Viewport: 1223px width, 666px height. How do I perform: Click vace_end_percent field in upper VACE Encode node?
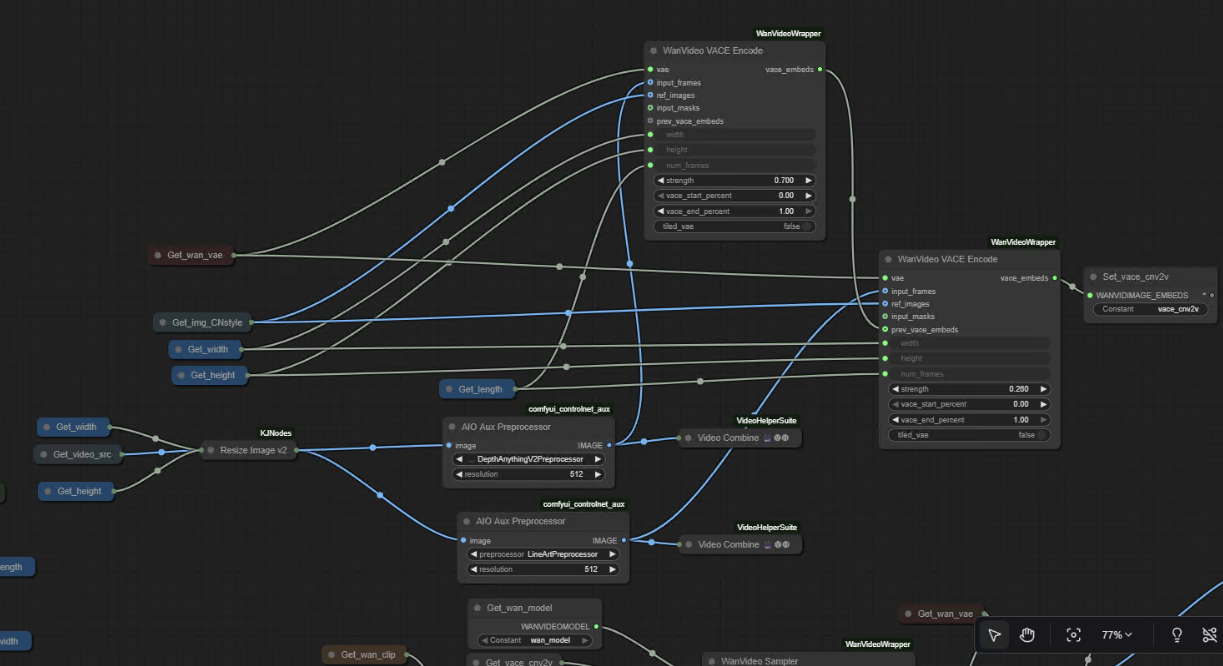[x=735, y=211]
